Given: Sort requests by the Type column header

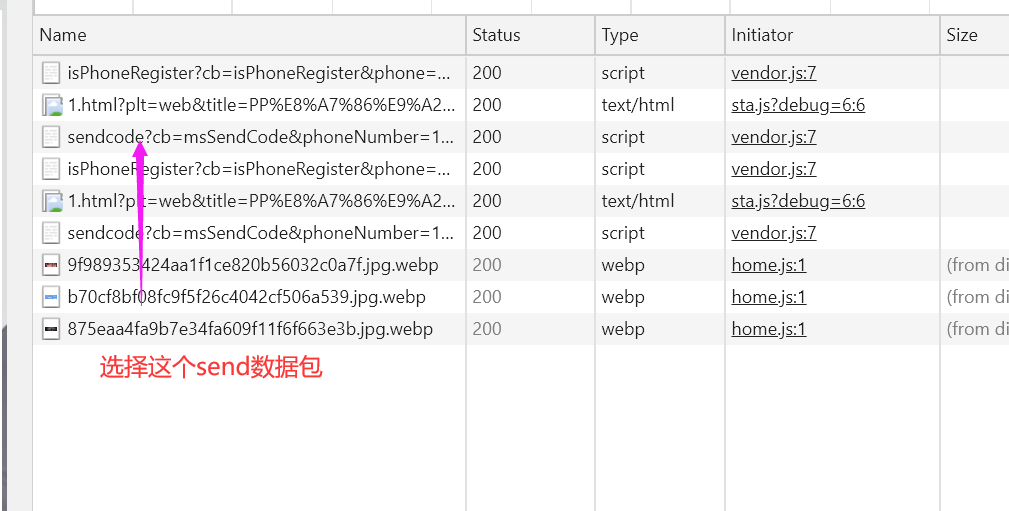Looking at the screenshot, I should [620, 35].
